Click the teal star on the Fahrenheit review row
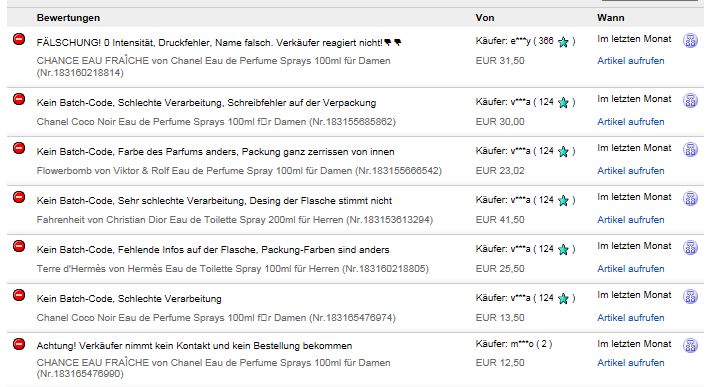 pyautogui.click(x=563, y=201)
